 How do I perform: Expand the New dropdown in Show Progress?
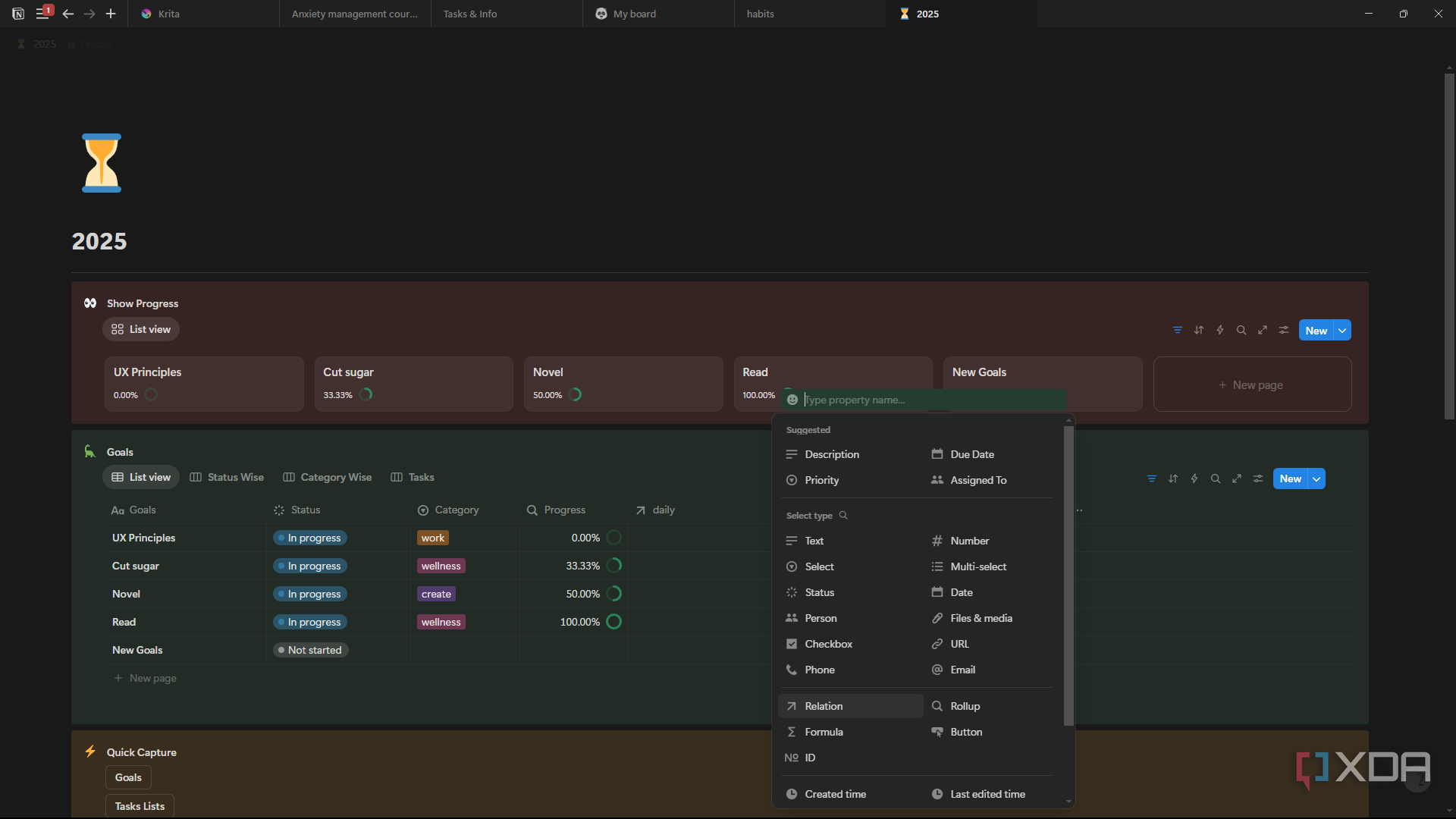[x=1342, y=330]
